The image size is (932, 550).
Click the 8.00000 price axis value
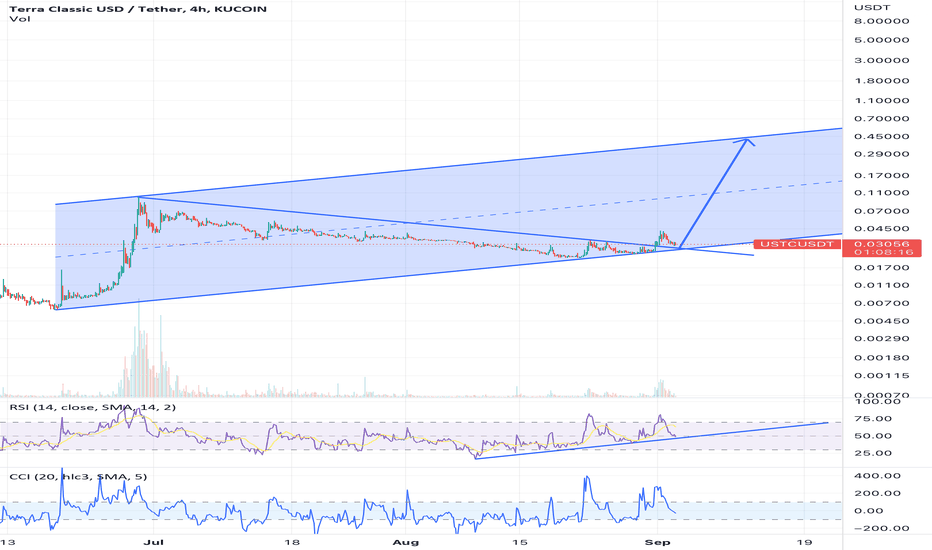881,21
